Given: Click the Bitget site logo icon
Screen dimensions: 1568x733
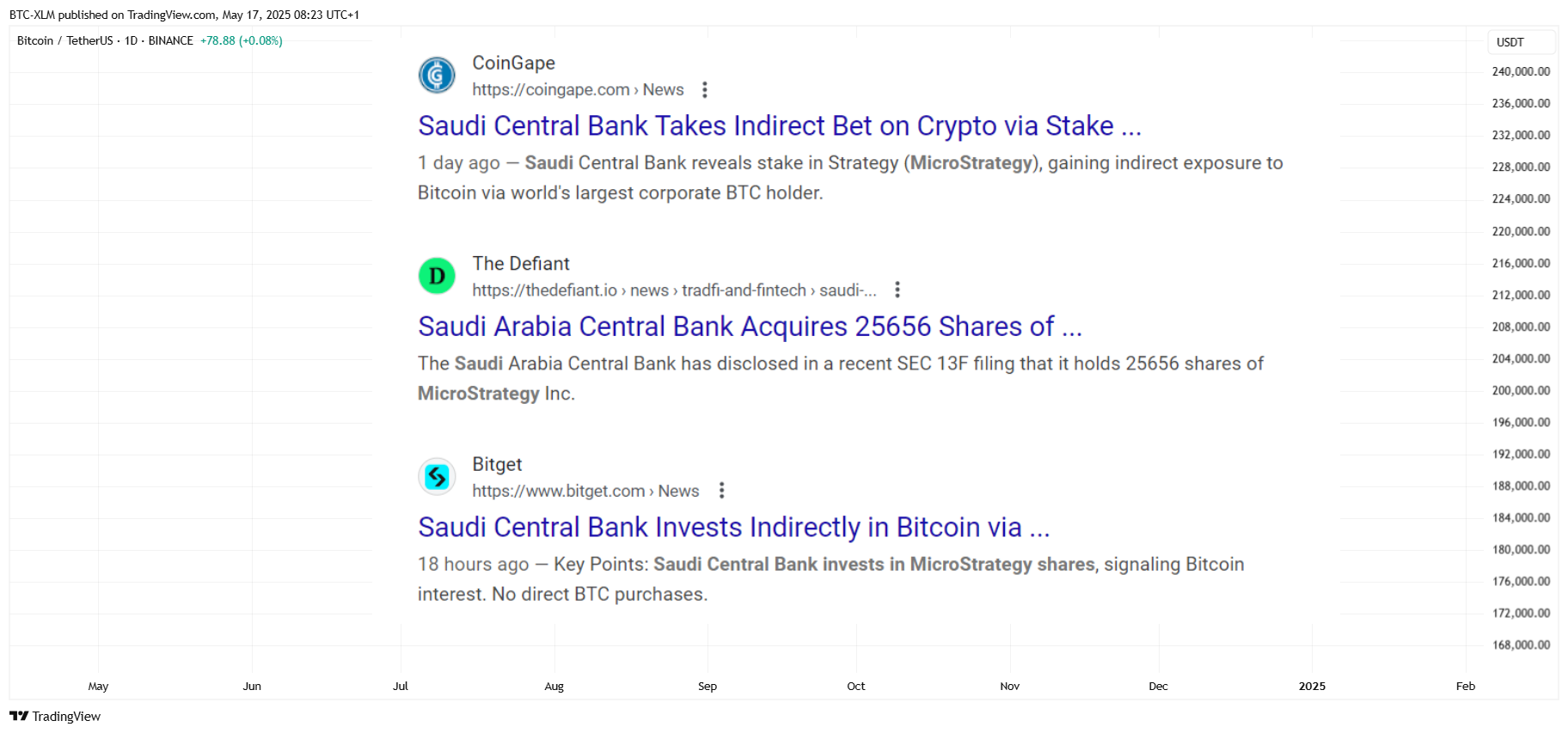Looking at the screenshot, I should point(437,476).
